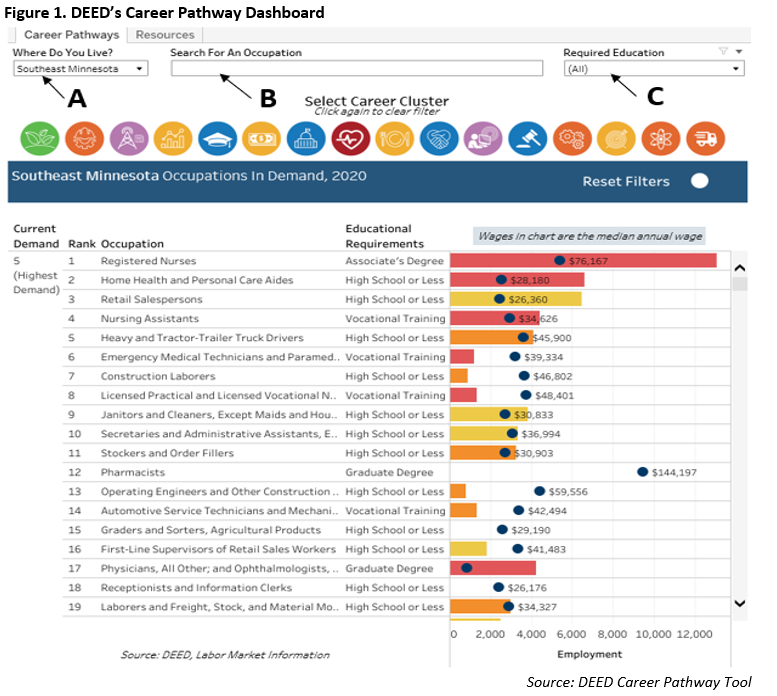Click the white Reset Filters circle button

click(700, 181)
